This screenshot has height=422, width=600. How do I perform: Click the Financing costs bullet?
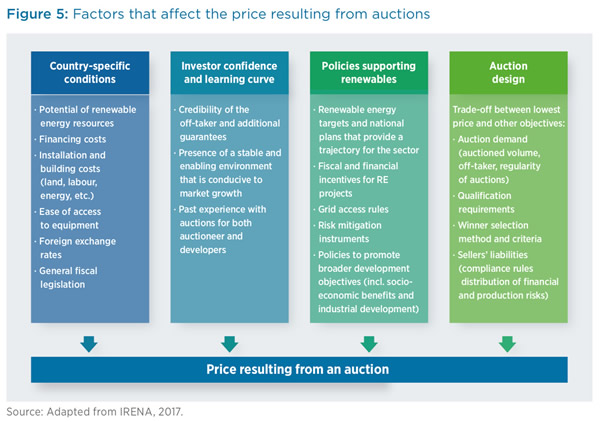point(70,139)
